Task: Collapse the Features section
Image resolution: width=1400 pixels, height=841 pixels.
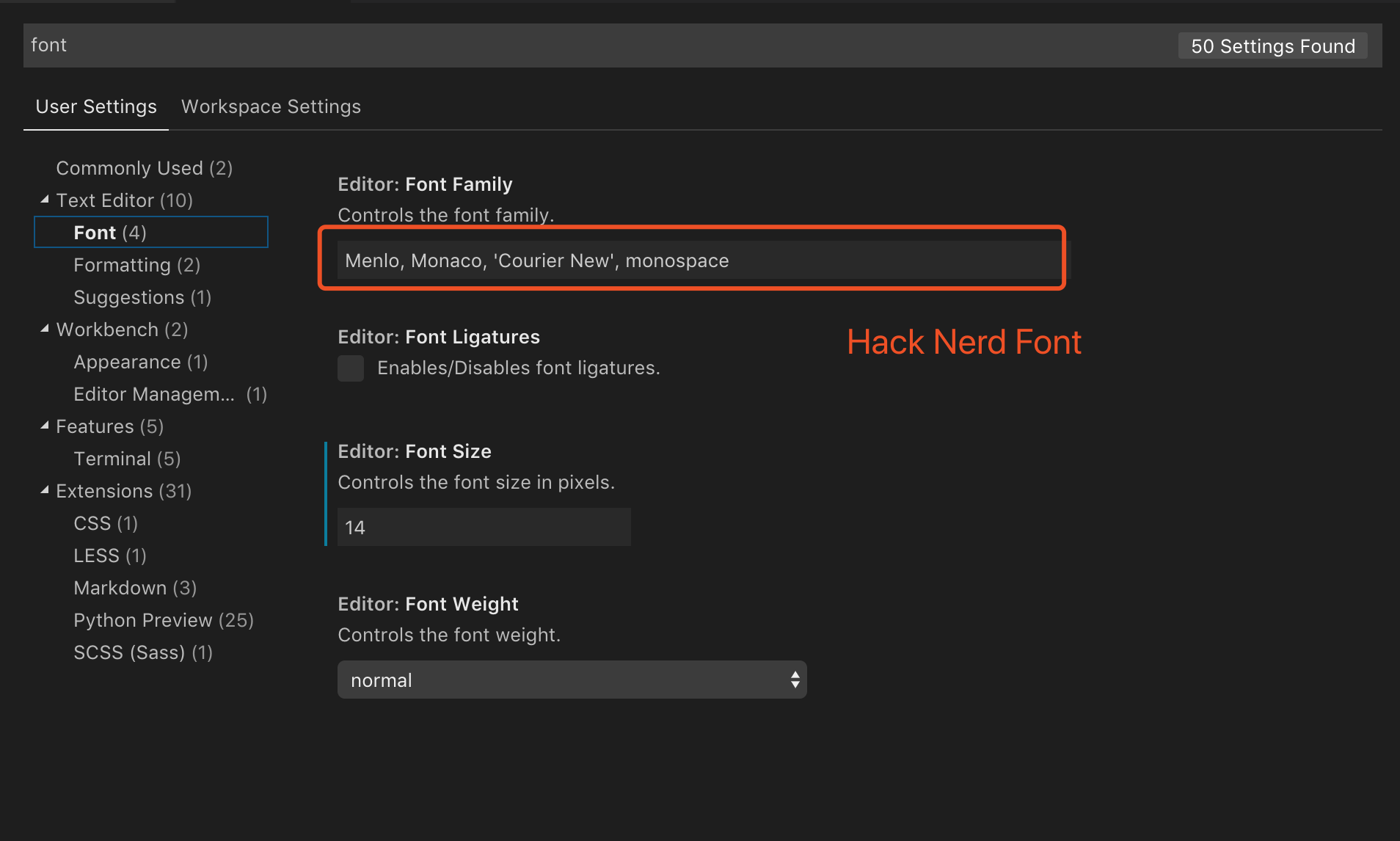Action: tap(45, 426)
